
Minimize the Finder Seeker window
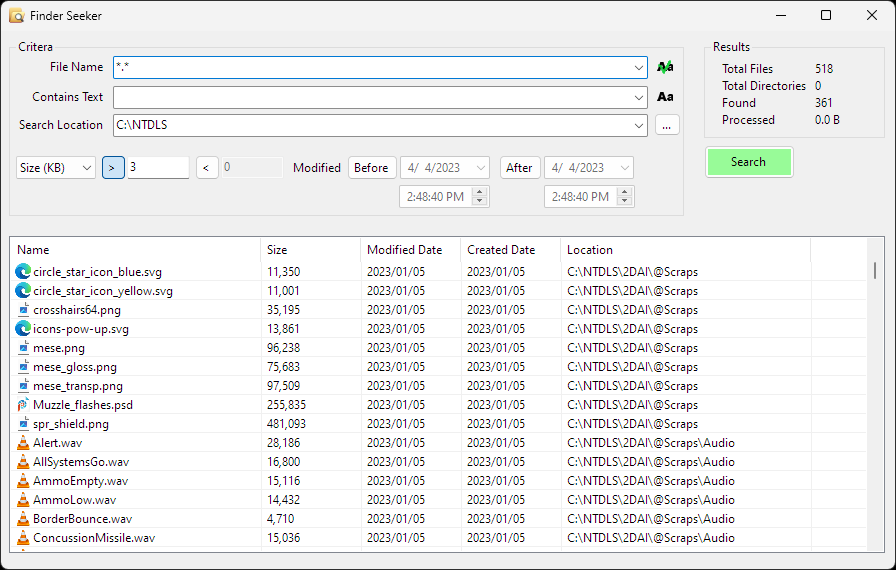[781, 15]
